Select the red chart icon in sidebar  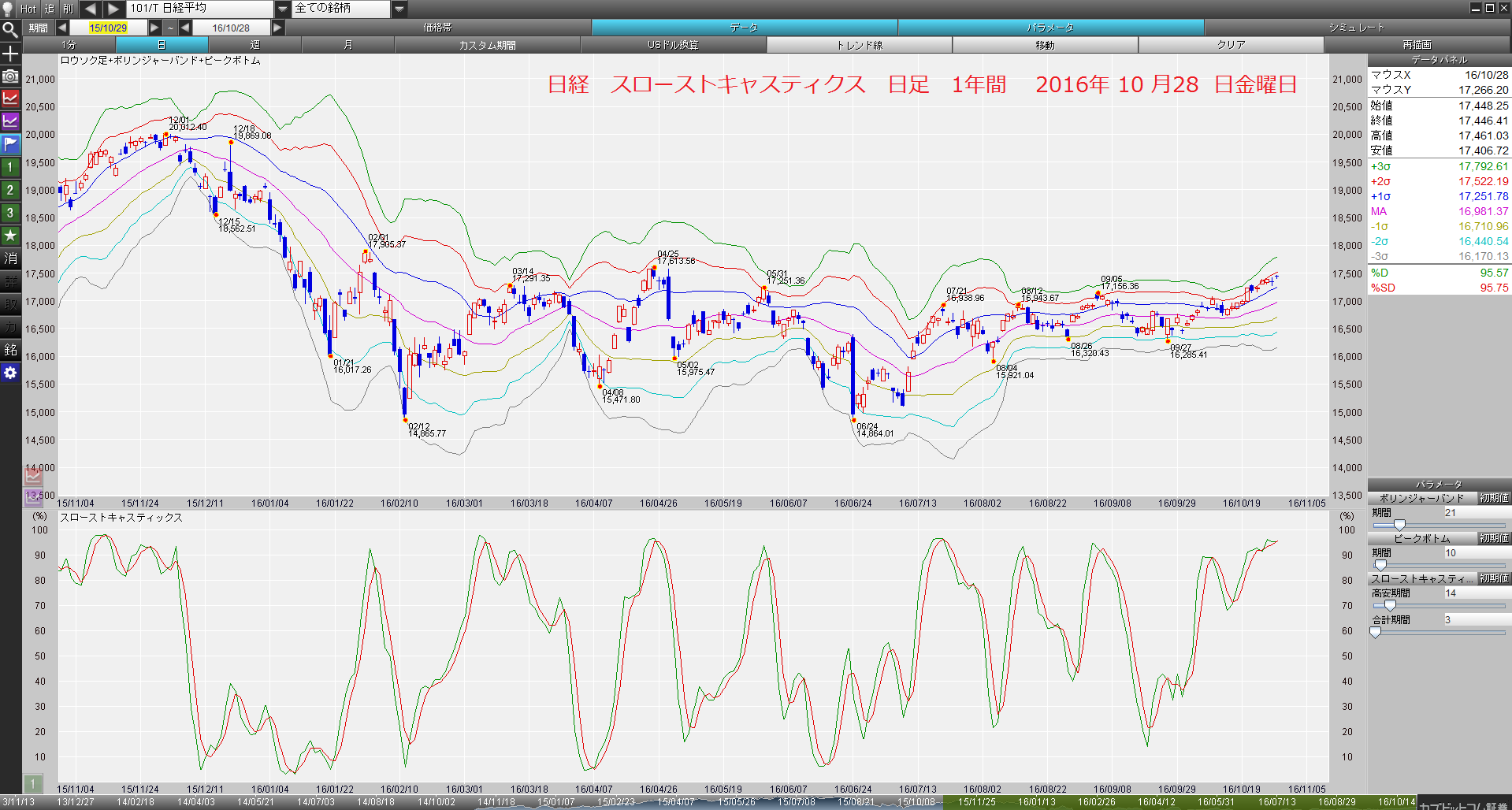click(x=10, y=98)
